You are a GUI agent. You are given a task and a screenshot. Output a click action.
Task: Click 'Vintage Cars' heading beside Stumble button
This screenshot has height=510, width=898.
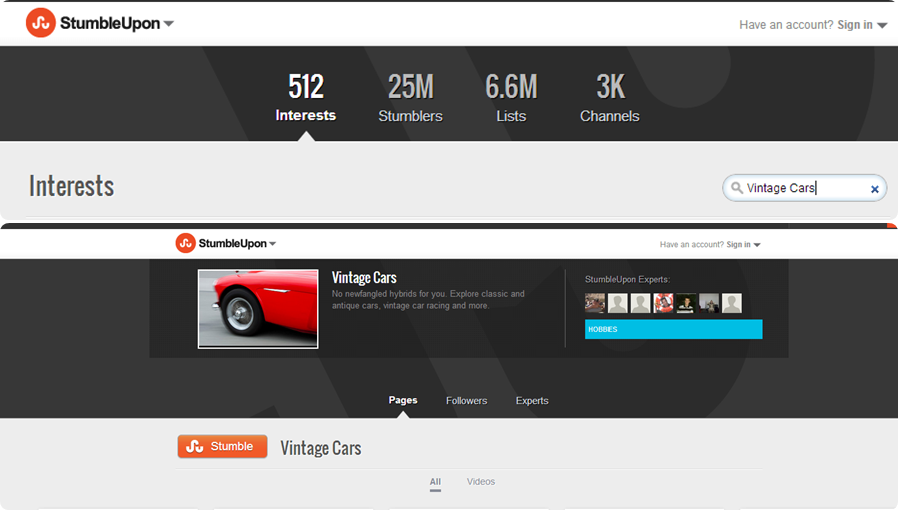[321, 448]
